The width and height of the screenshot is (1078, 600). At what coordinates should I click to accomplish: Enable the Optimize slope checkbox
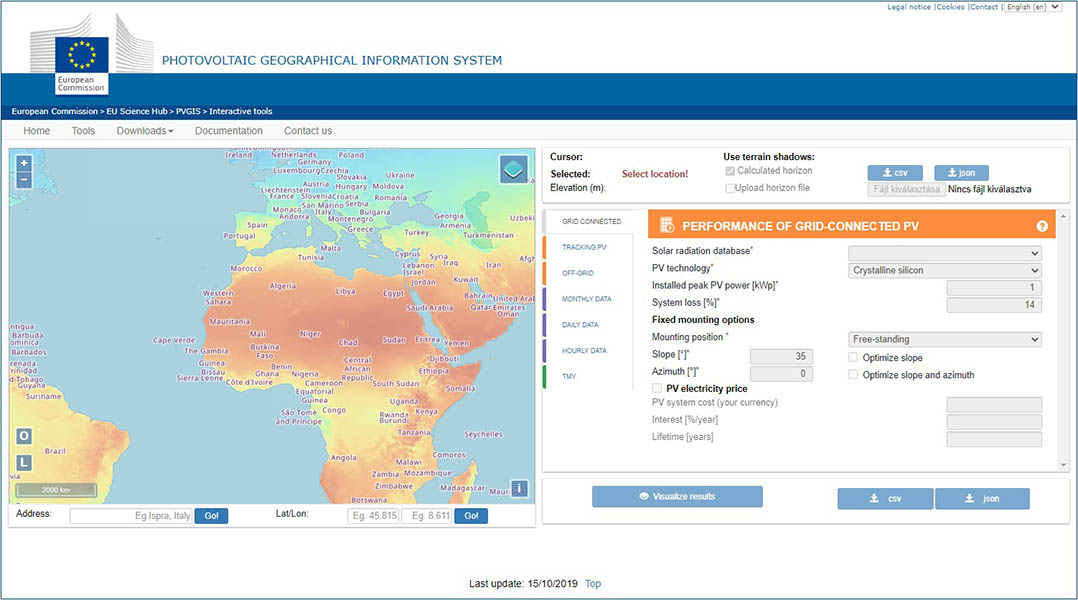pos(853,357)
